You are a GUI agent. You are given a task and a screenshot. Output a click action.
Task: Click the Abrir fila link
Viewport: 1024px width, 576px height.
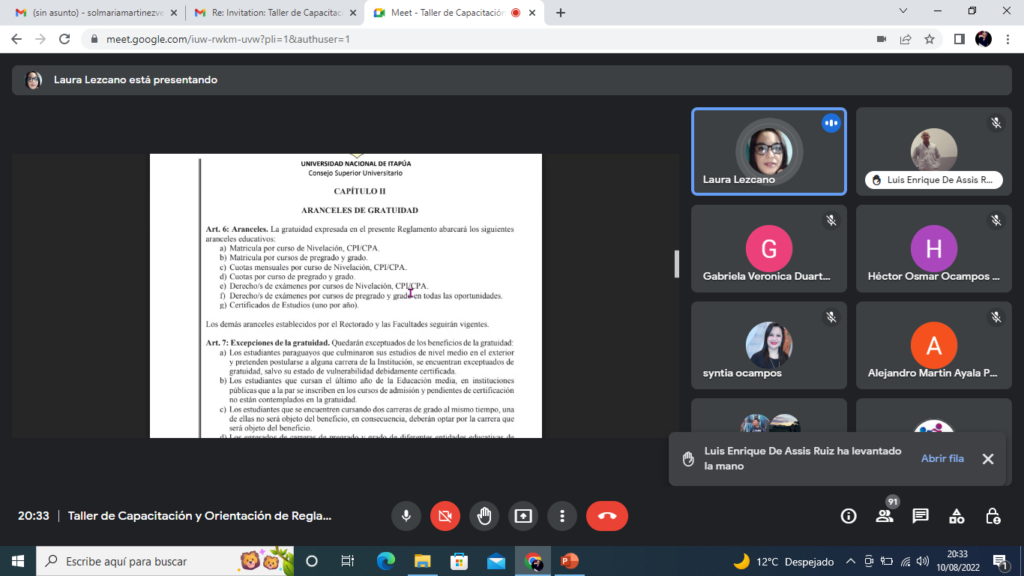click(942, 459)
